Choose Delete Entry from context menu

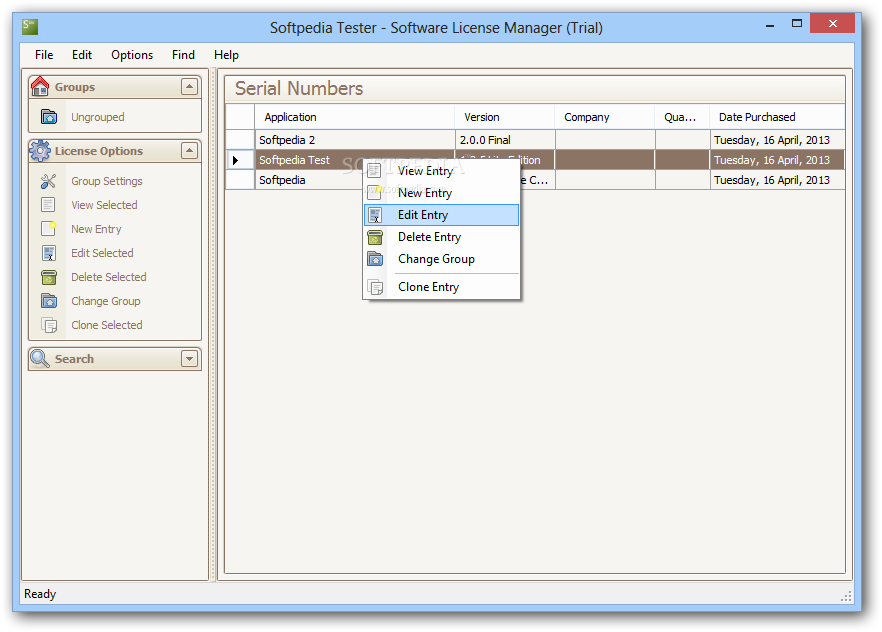(442, 237)
